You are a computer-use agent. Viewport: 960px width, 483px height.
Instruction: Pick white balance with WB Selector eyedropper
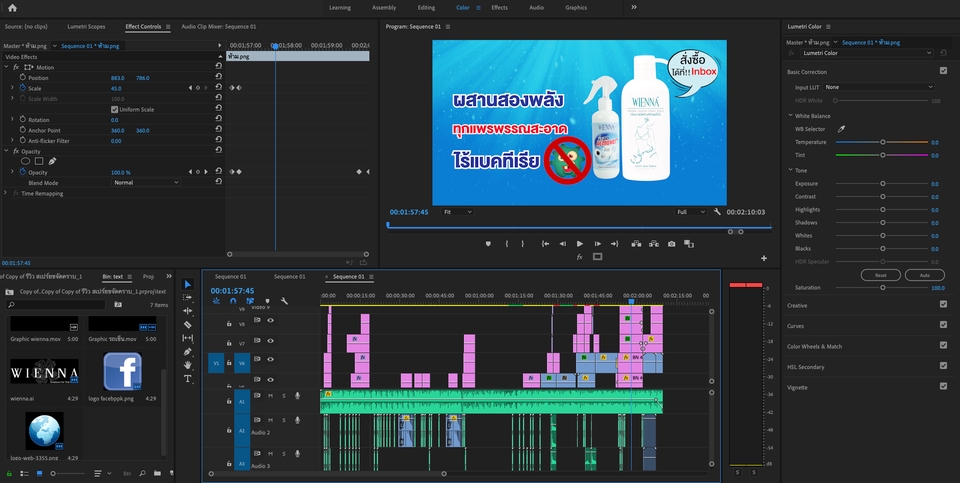pos(841,129)
